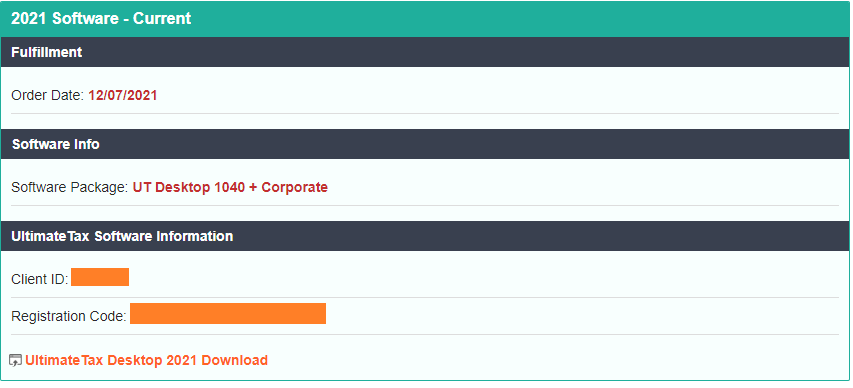Click the word Corporate in package name
The width and height of the screenshot is (853, 388).
point(295,188)
